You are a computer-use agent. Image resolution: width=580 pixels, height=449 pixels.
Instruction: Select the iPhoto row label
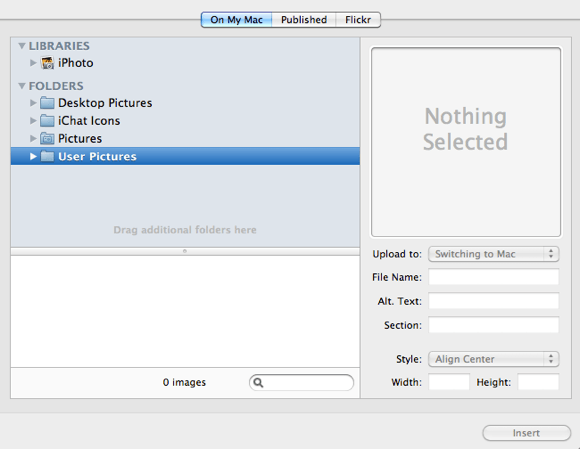[75, 63]
